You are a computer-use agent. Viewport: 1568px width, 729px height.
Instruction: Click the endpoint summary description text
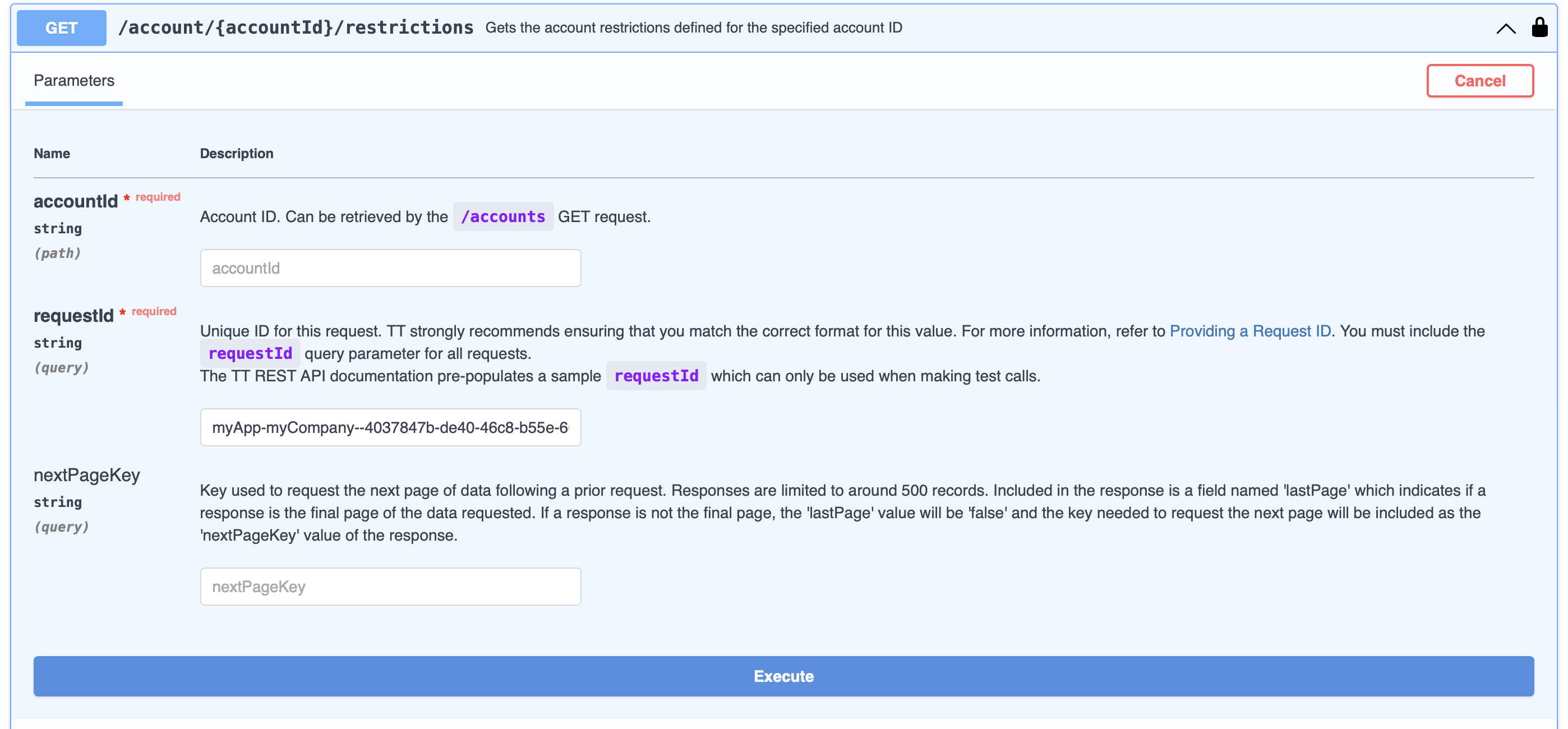click(x=693, y=28)
